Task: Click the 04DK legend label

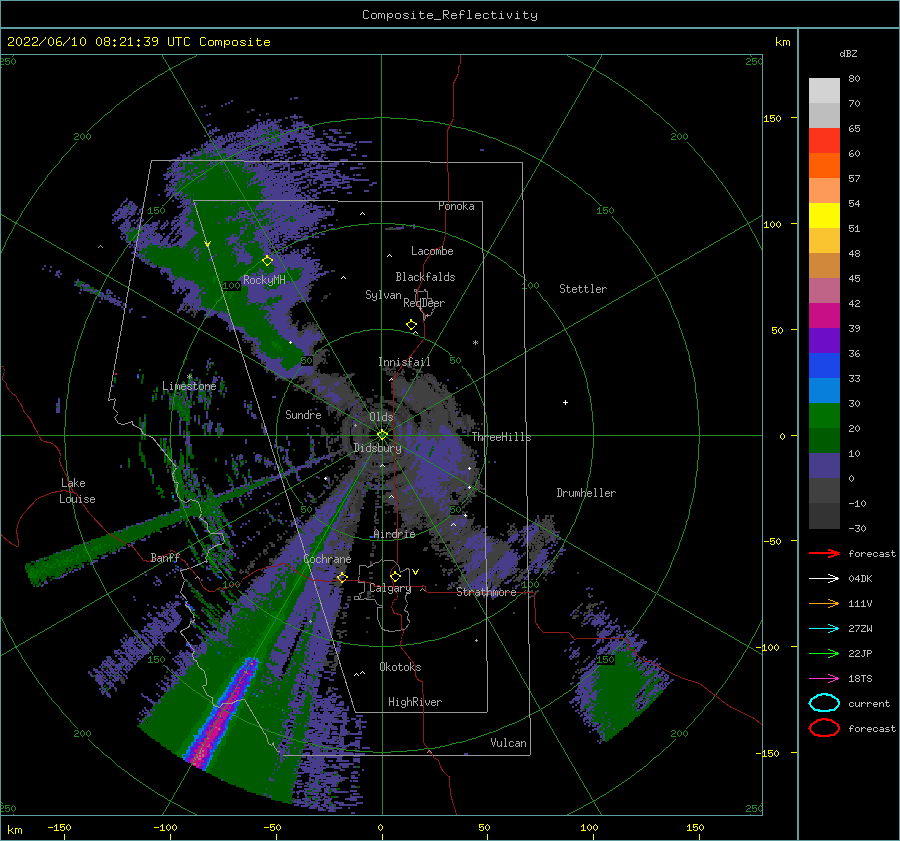Action: point(860,579)
